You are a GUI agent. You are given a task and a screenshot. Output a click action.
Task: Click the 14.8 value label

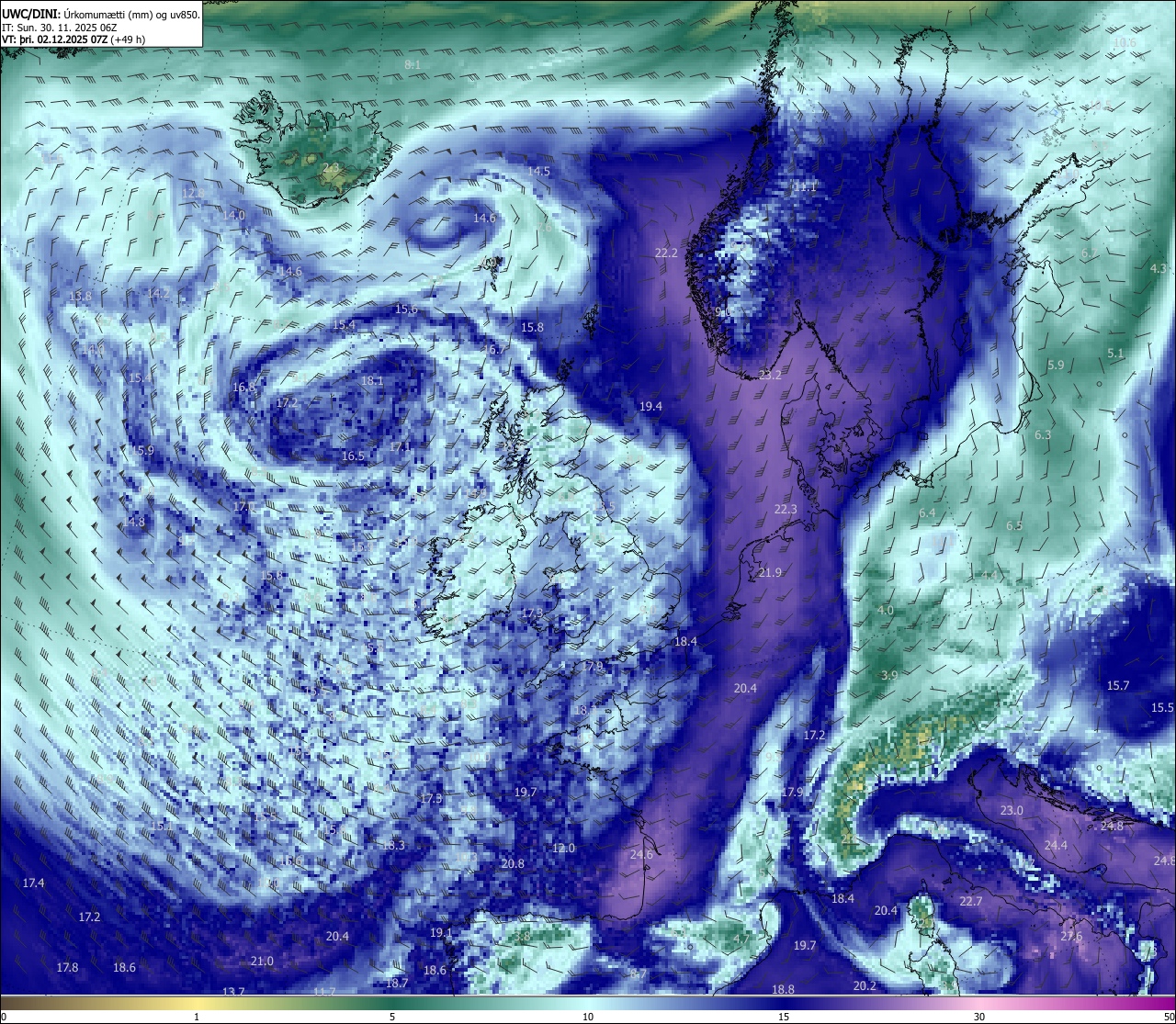click(x=133, y=522)
